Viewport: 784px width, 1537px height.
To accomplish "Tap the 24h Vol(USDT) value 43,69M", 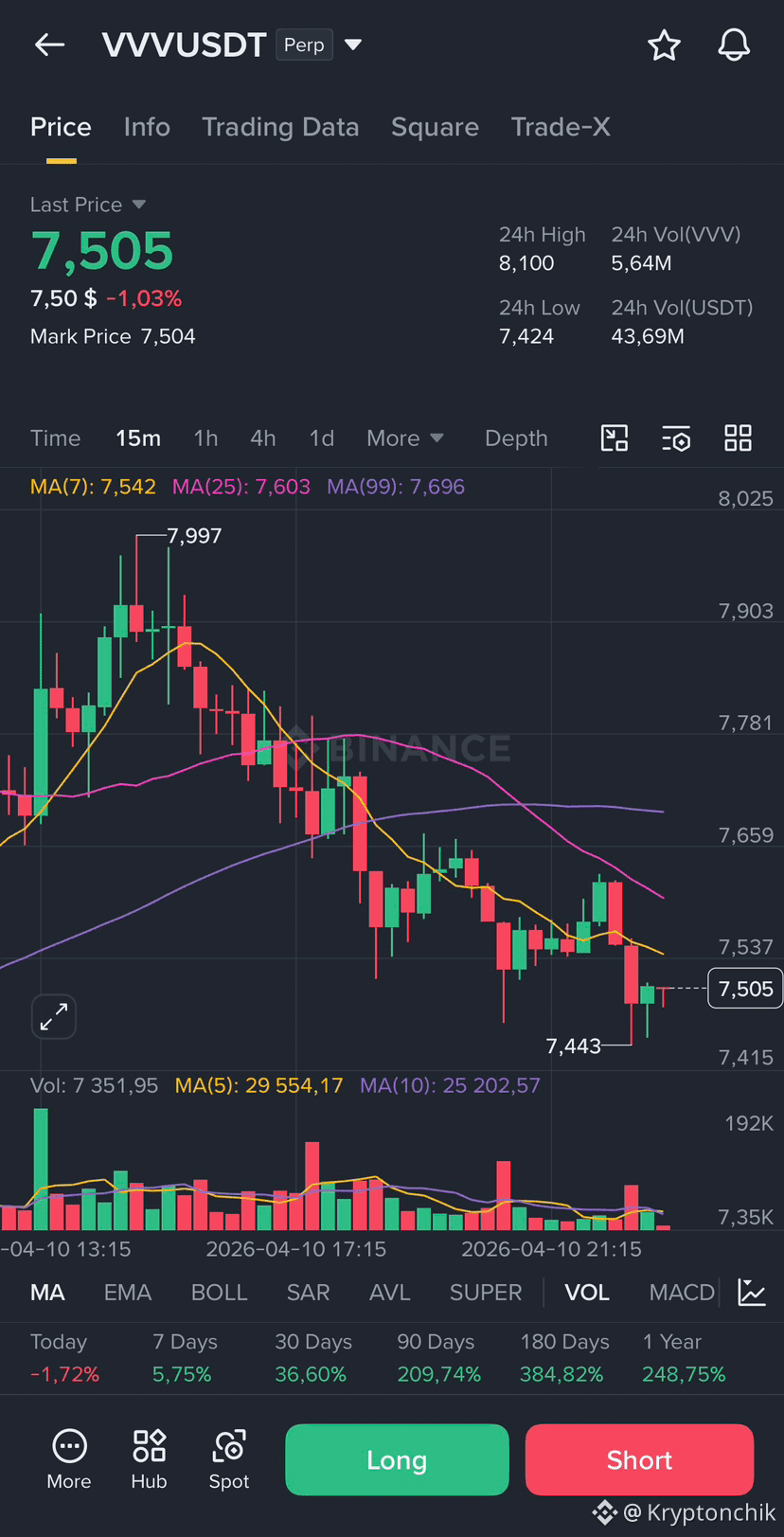I will coord(648,336).
